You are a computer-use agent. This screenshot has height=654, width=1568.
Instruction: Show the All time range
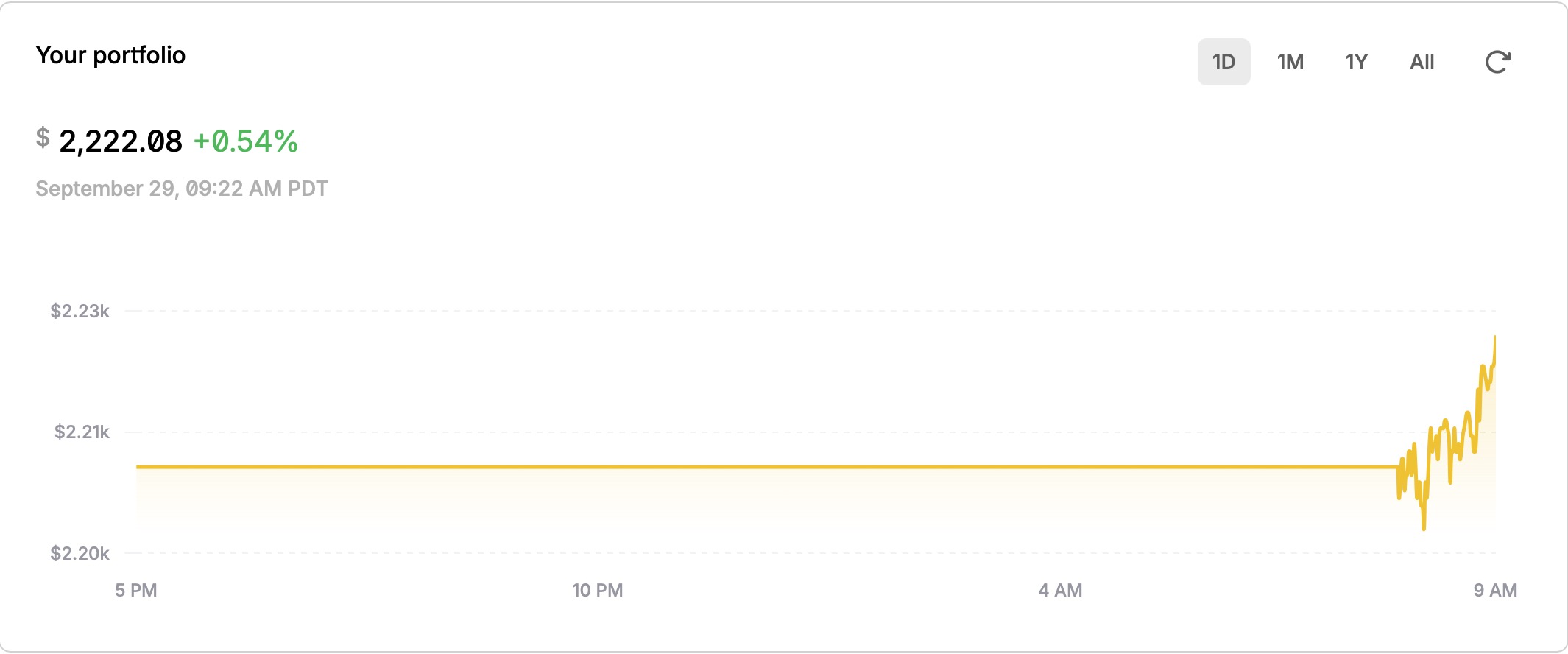click(1422, 62)
